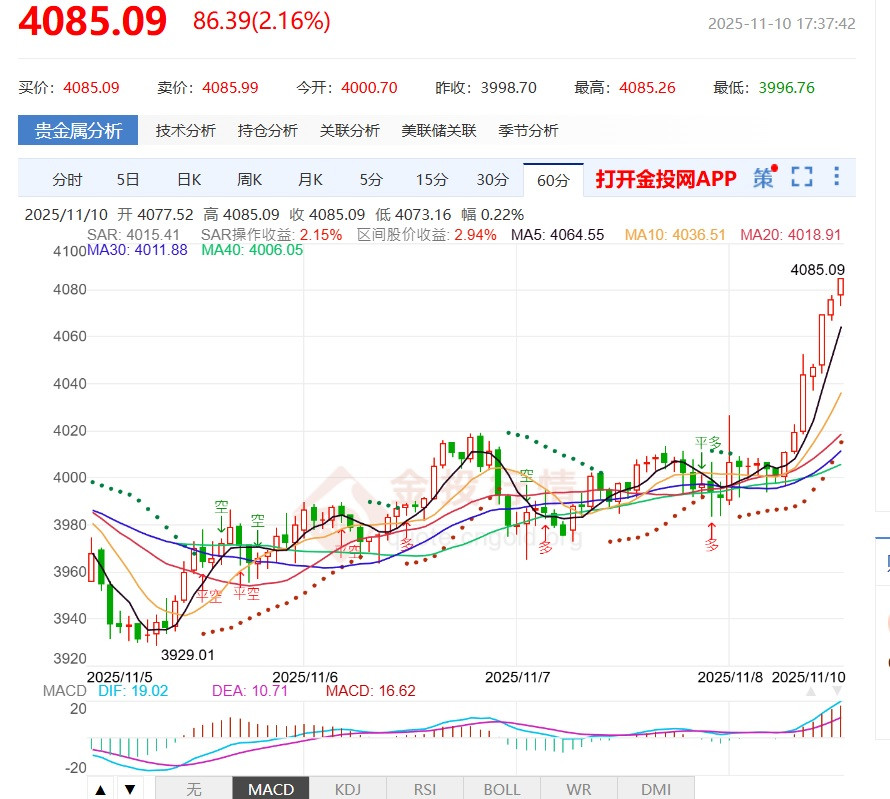The width and height of the screenshot is (890, 799).
Task: Click the black up arrow below chart
Action: pos(101,789)
